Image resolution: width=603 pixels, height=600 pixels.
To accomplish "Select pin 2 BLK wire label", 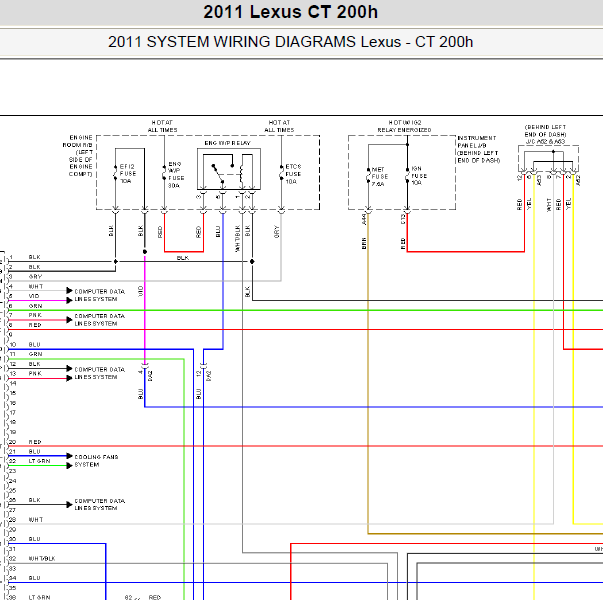I will [34, 267].
